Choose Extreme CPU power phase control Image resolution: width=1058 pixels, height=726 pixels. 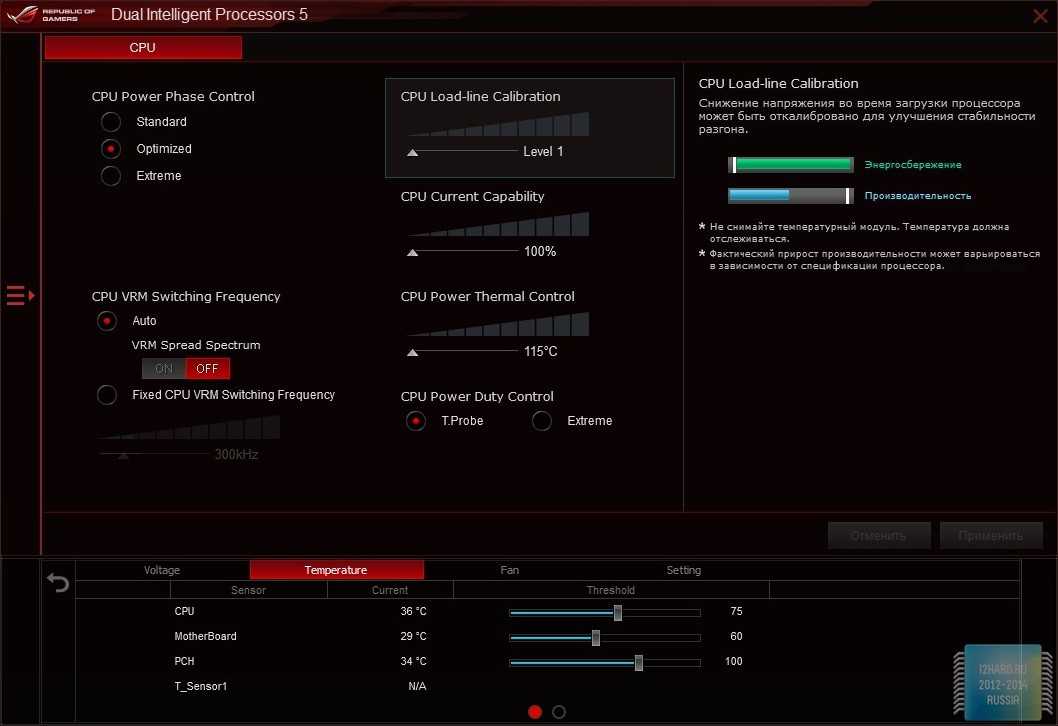pos(110,176)
